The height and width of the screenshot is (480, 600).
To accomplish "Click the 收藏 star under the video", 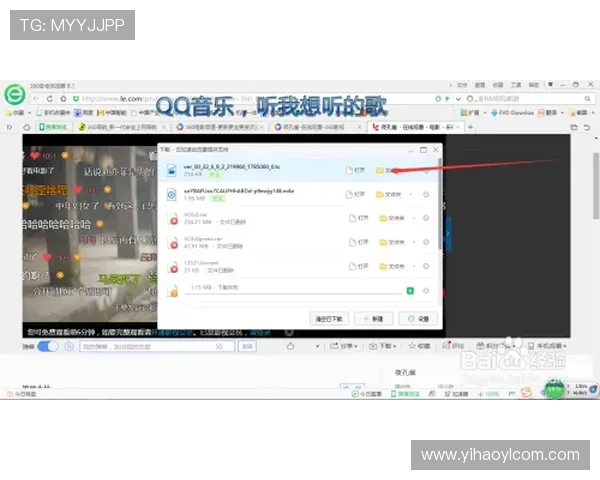I will (x=419, y=346).
